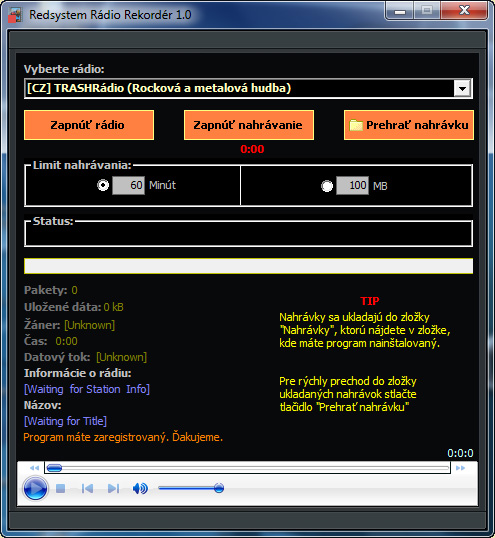Open the radio station dropdown arrow
Screen dimensions: 495x538
(462, 89)
